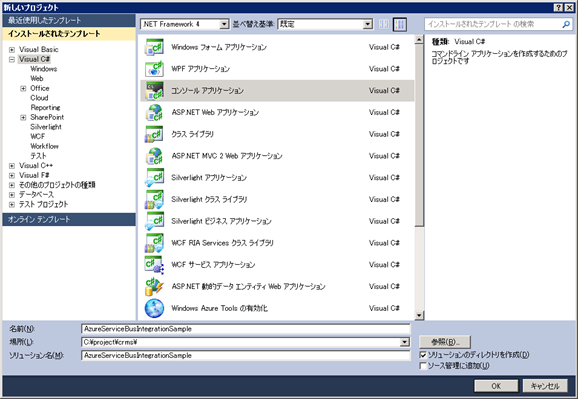This screenshot has width=578, height=399.
Task: Enable the ソース管理に追加 checkbox
Action: click(423, 365)
